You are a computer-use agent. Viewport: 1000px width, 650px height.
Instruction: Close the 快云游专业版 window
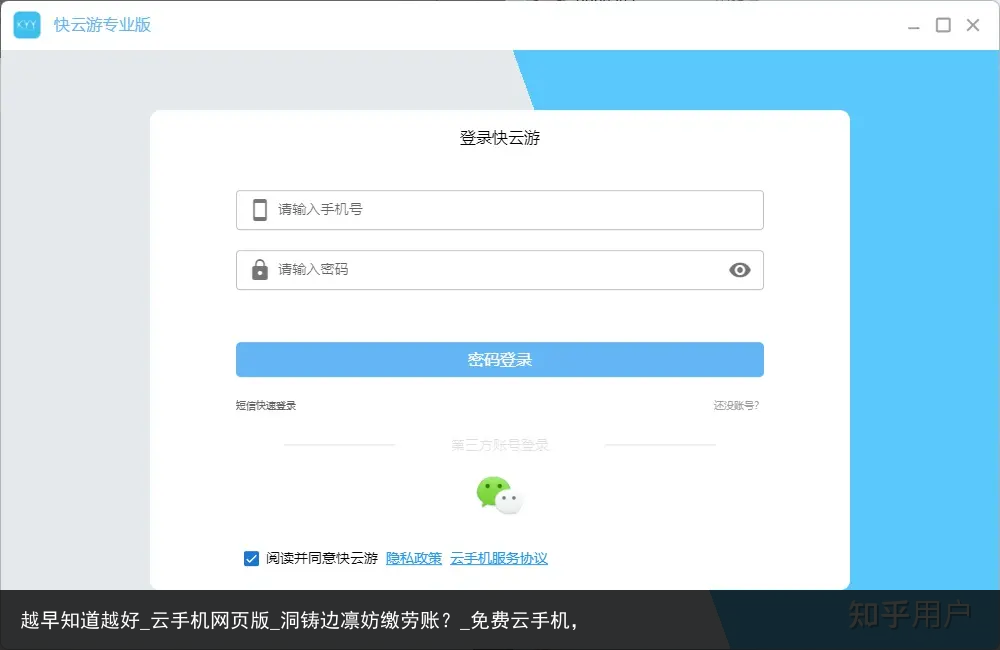(x=973, y=25)
